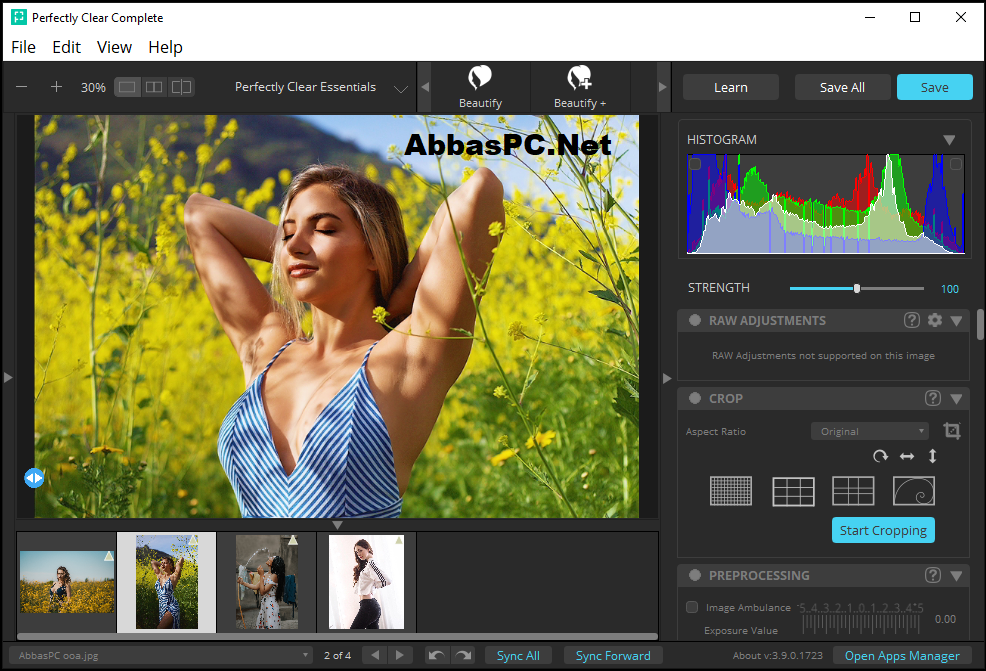Select the four-quadrant crop grid overlay
986x671 pixels.
(x=853, y=491)
